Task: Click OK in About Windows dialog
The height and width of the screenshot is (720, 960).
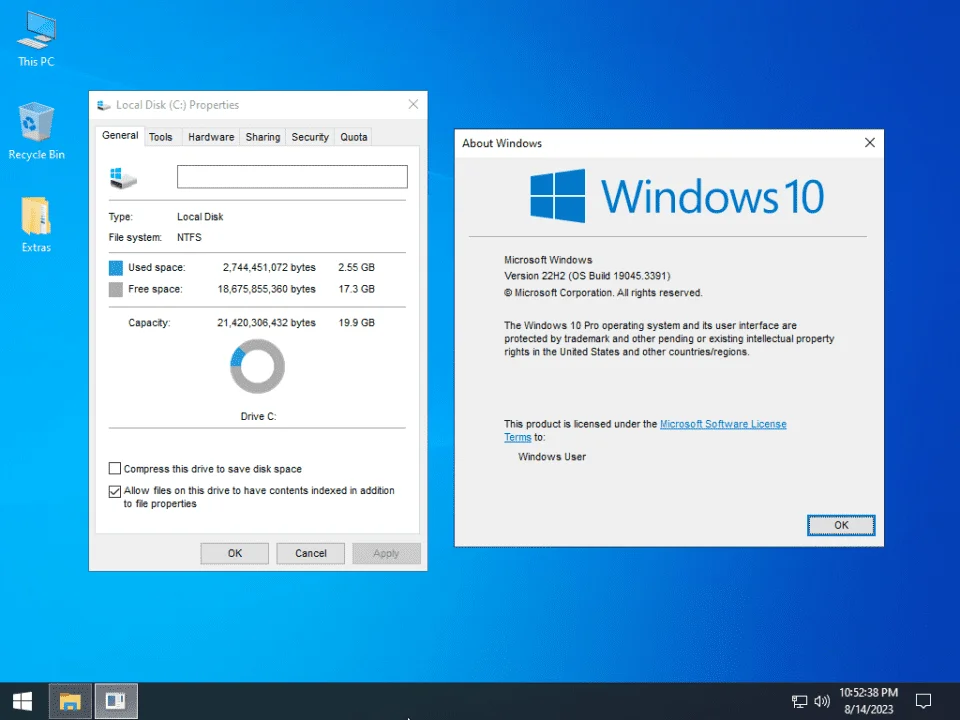Action: [841, 525]
